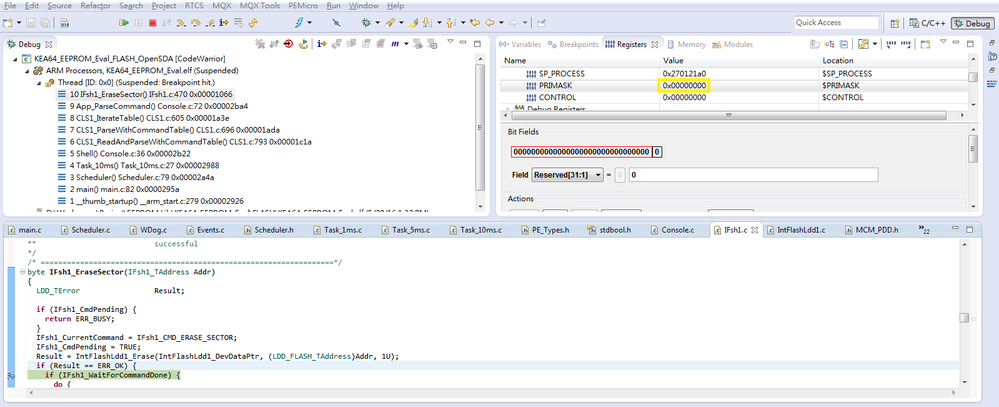Viewport: 999px width, 407px height.
Task: Click the restart icon in Debug view toolbar
Action: tap(304, 44)
